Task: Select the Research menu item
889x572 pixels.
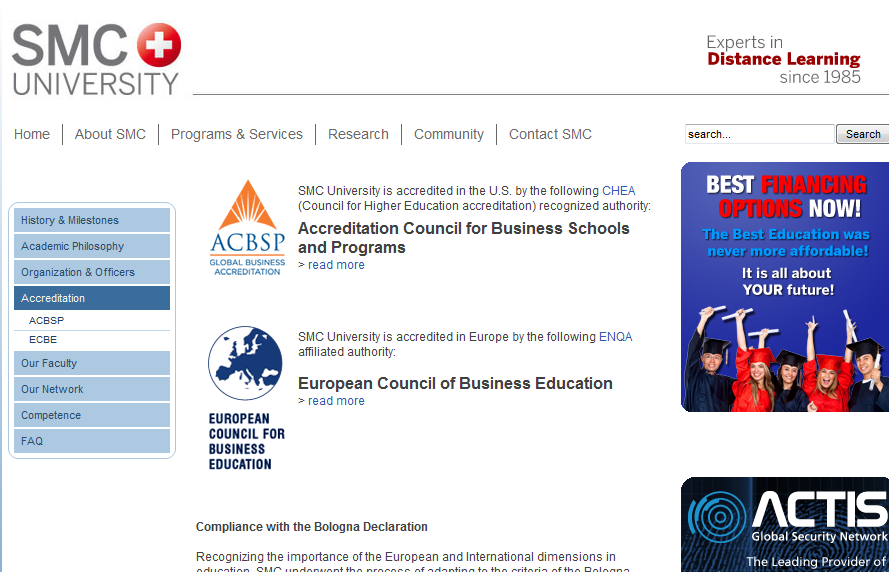Action: click(x=358, y=134)
